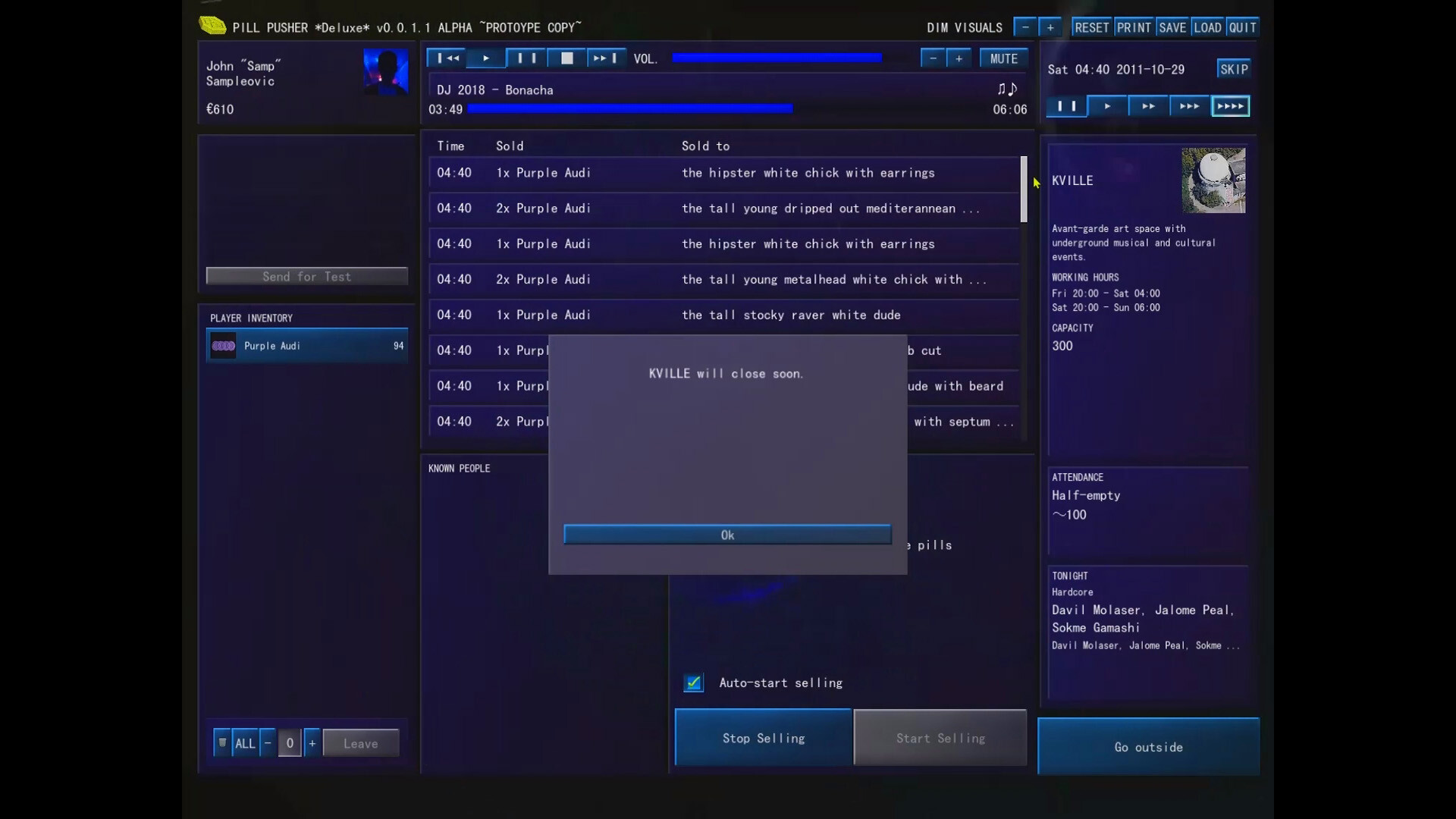Choose the single-arrow normal game speed
Image resolution: width=1456 pixels, height=819 pixels.
click(x=1107, y=106)
